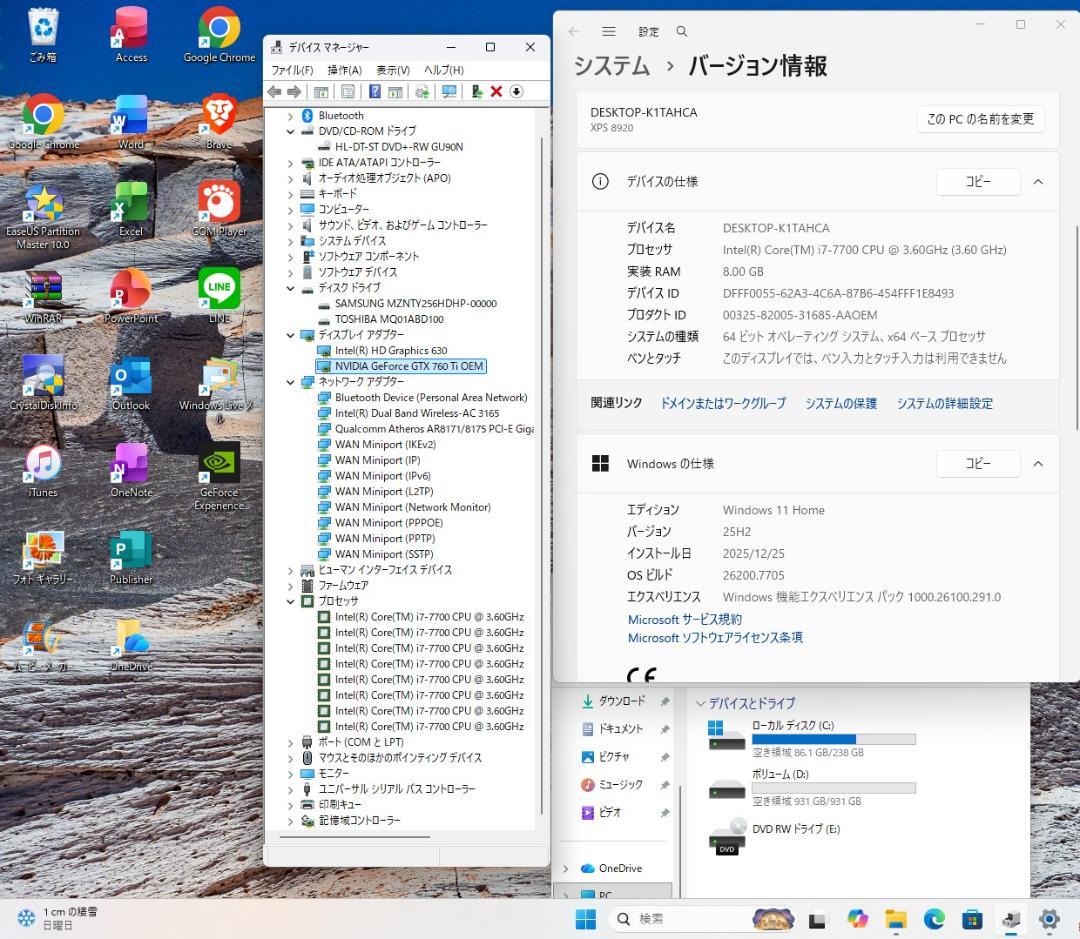This screenshot has height=939, width=1080.
Task: Open ドメインまたはワークグループ link
Action: pyautogui.click(x=723, y=404)
